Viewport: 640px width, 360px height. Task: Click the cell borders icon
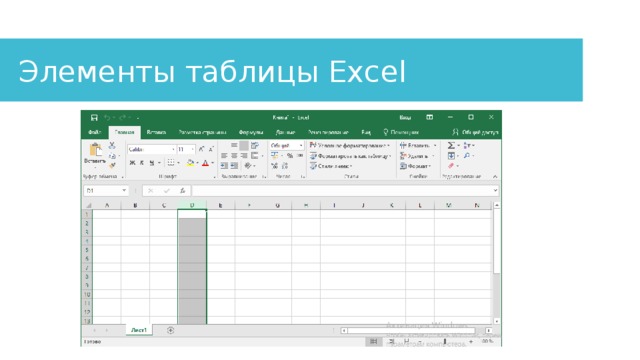coord(171,163)
